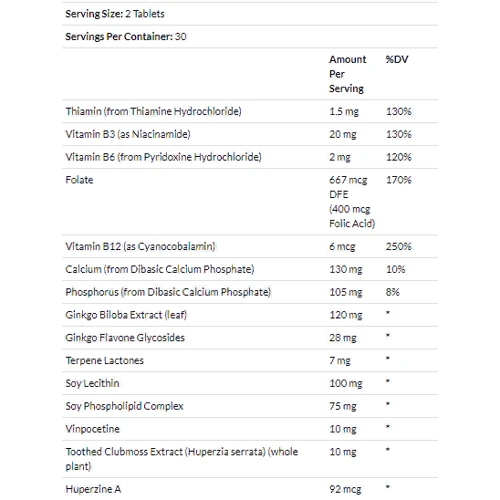
Task: Click the Vitamin B3 (as Niacinamide) label
Action: 128,134
